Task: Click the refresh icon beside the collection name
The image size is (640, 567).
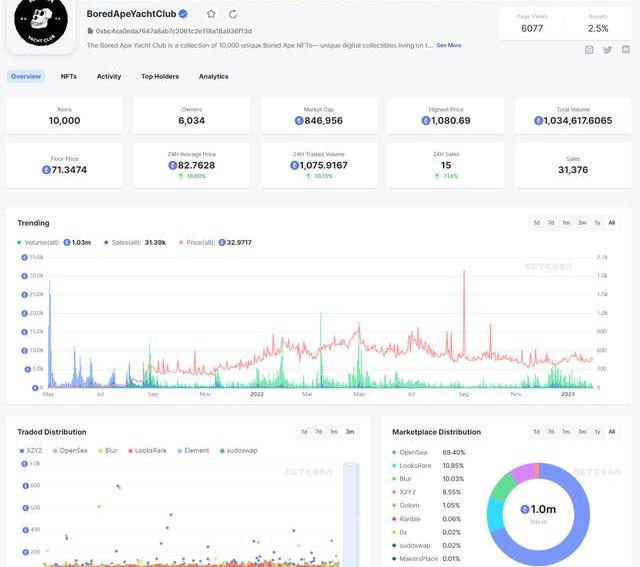Action: pos(233,14)
